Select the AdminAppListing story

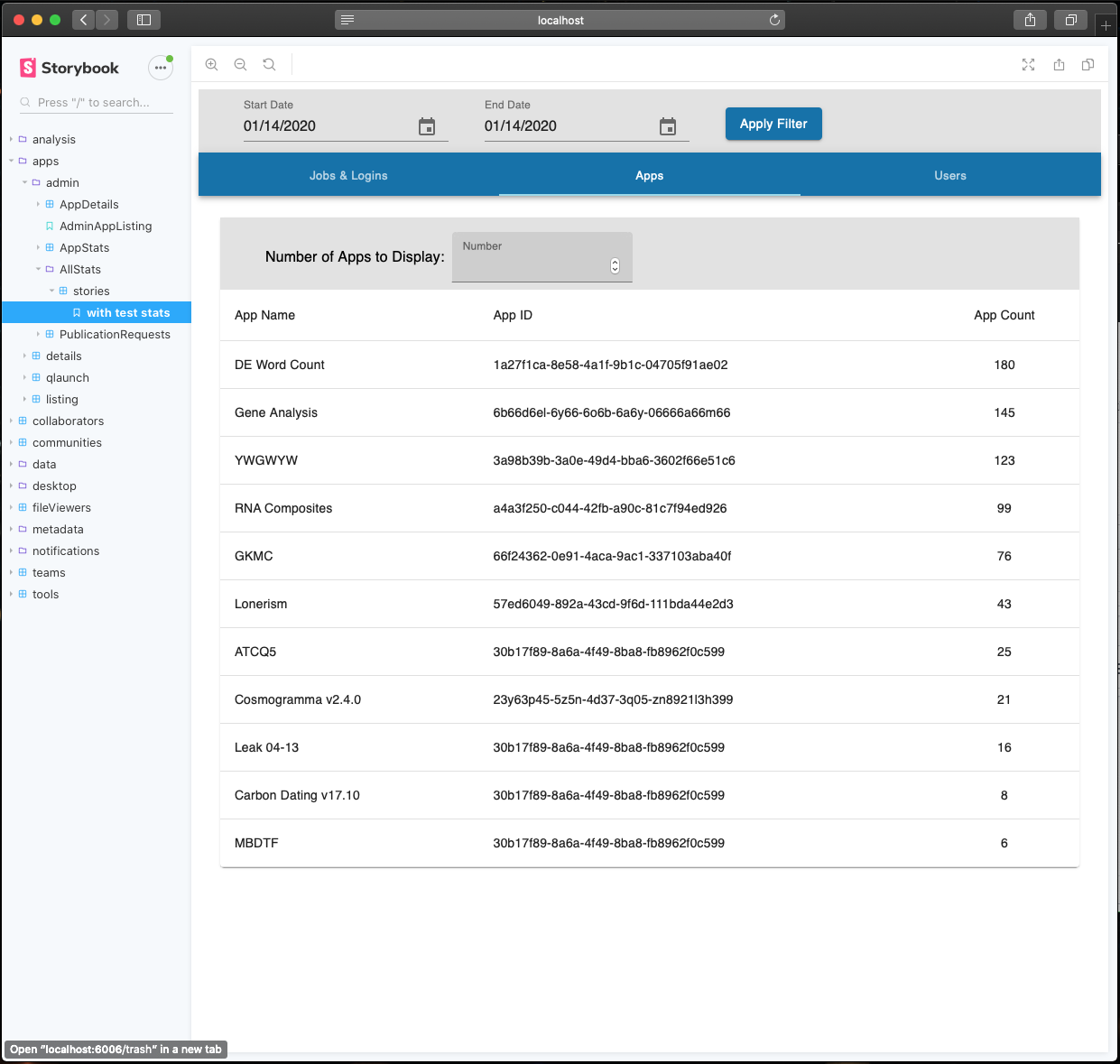point(105,226)
